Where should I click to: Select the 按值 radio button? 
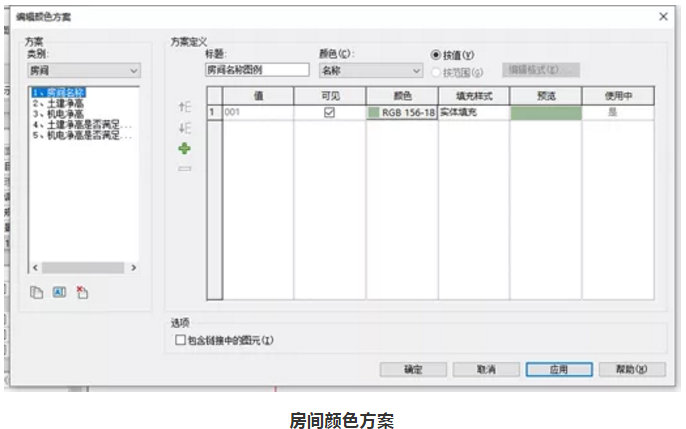click(436, 55)
